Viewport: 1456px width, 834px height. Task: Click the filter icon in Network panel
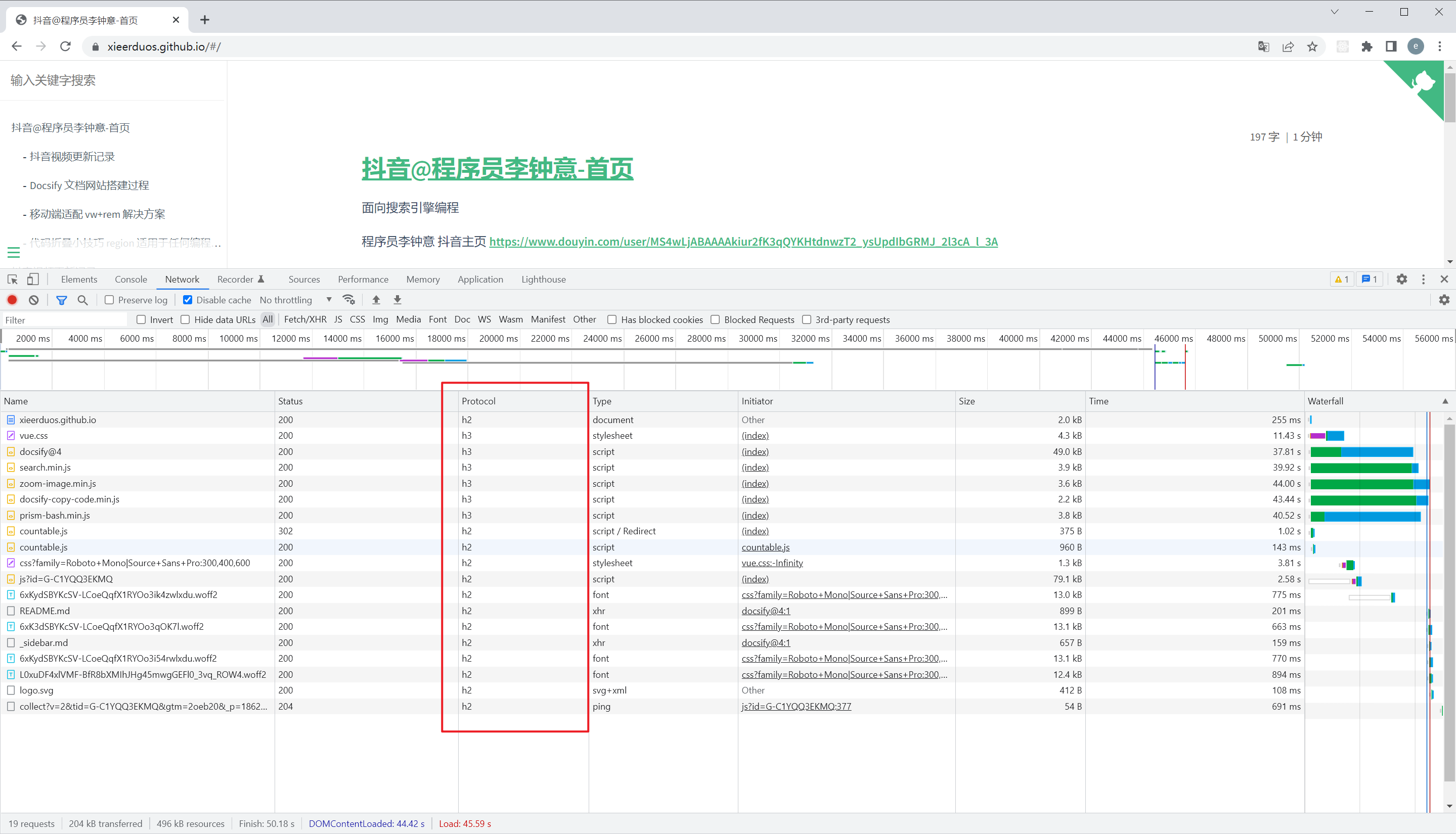60,299
